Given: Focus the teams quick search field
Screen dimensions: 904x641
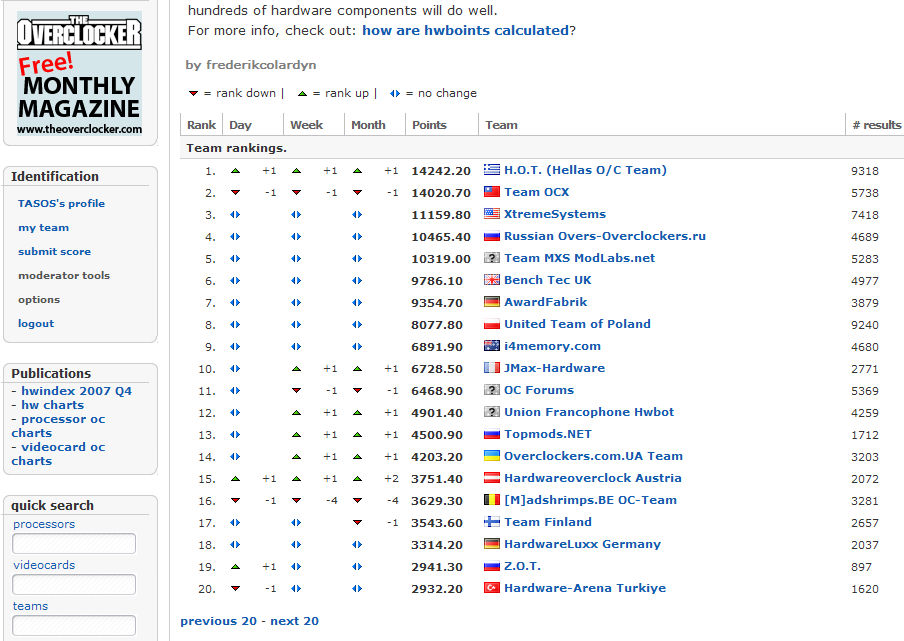Looking at the screenshot, I should (x=74, y=625).
